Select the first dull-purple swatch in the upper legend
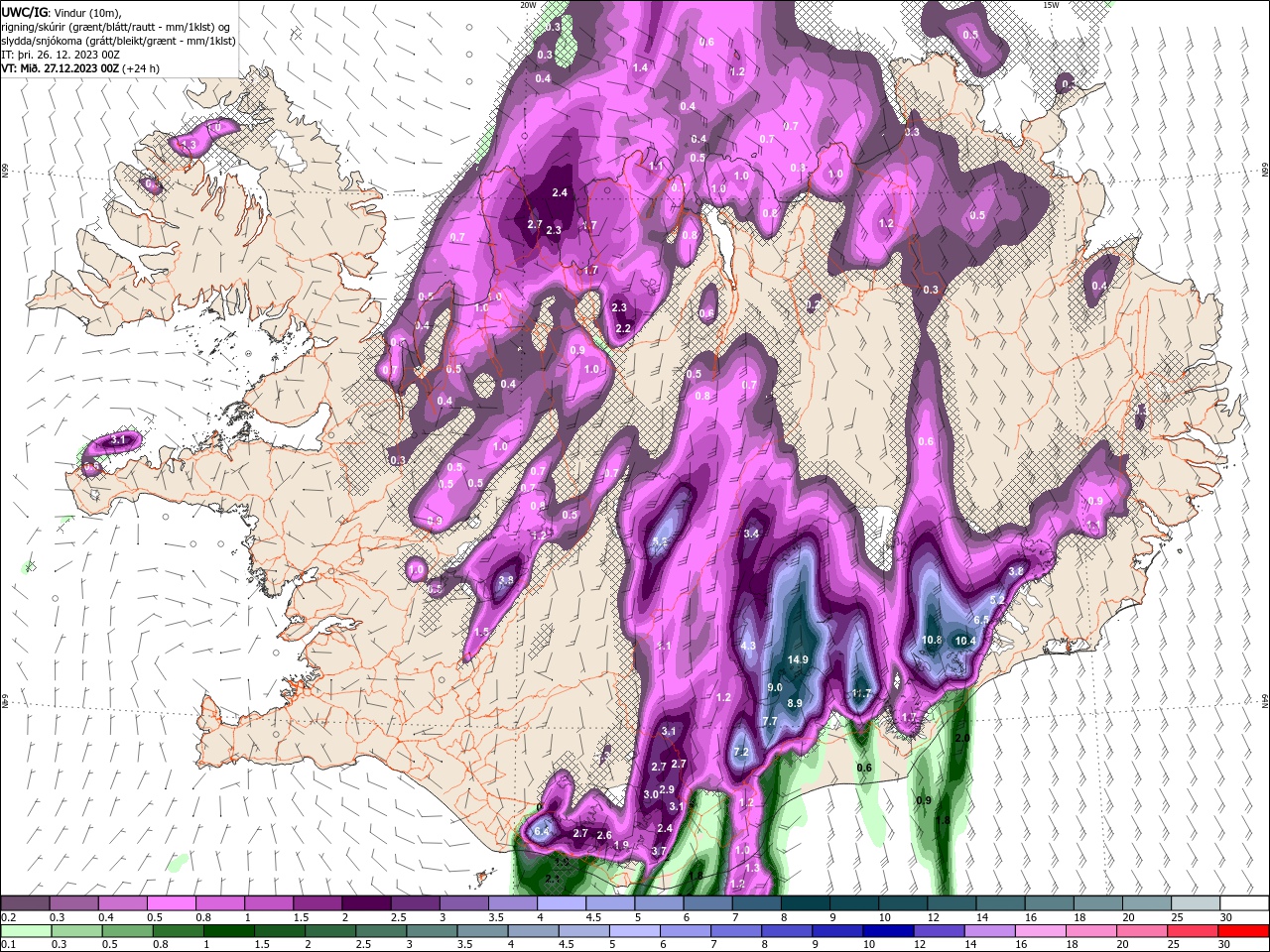The width and height of the screenshot is (1270, 952). 25,903
